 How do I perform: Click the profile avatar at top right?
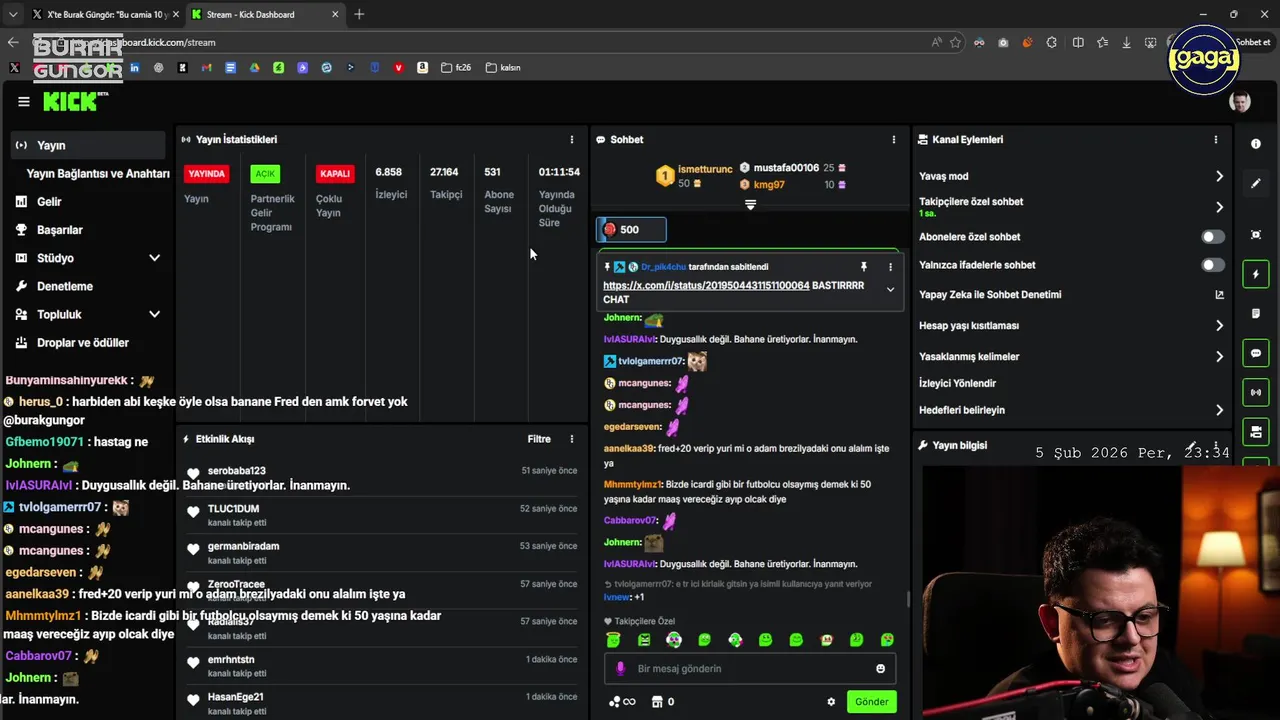pos(1240,102)
